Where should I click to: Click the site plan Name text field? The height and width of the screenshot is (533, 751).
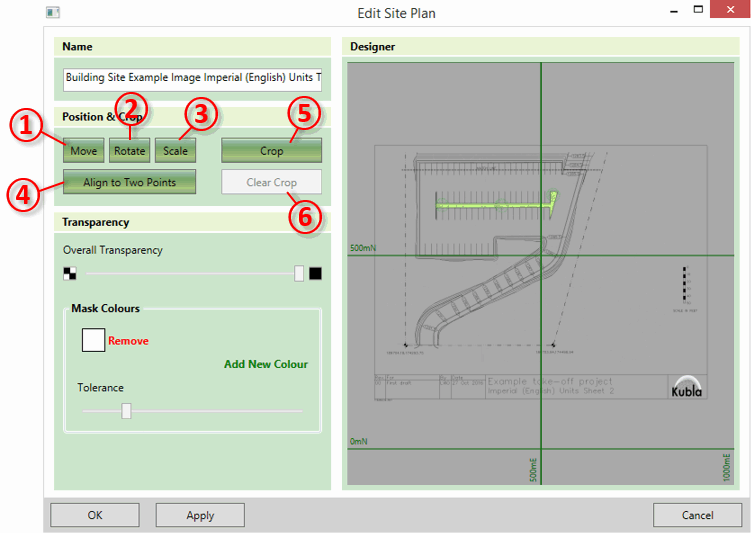[x=193, y=79]
